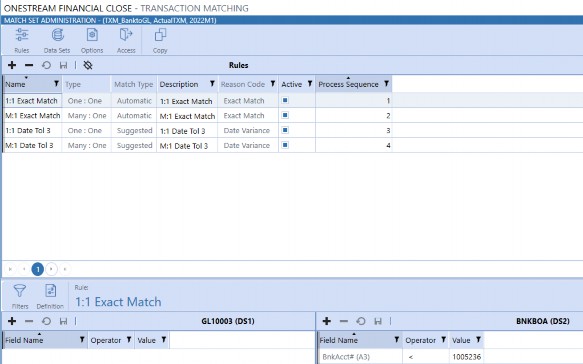The image size is (583, 364).
Task: Click Date Variance reason for M:1 Date Tol 3
Action: point(248,145)
